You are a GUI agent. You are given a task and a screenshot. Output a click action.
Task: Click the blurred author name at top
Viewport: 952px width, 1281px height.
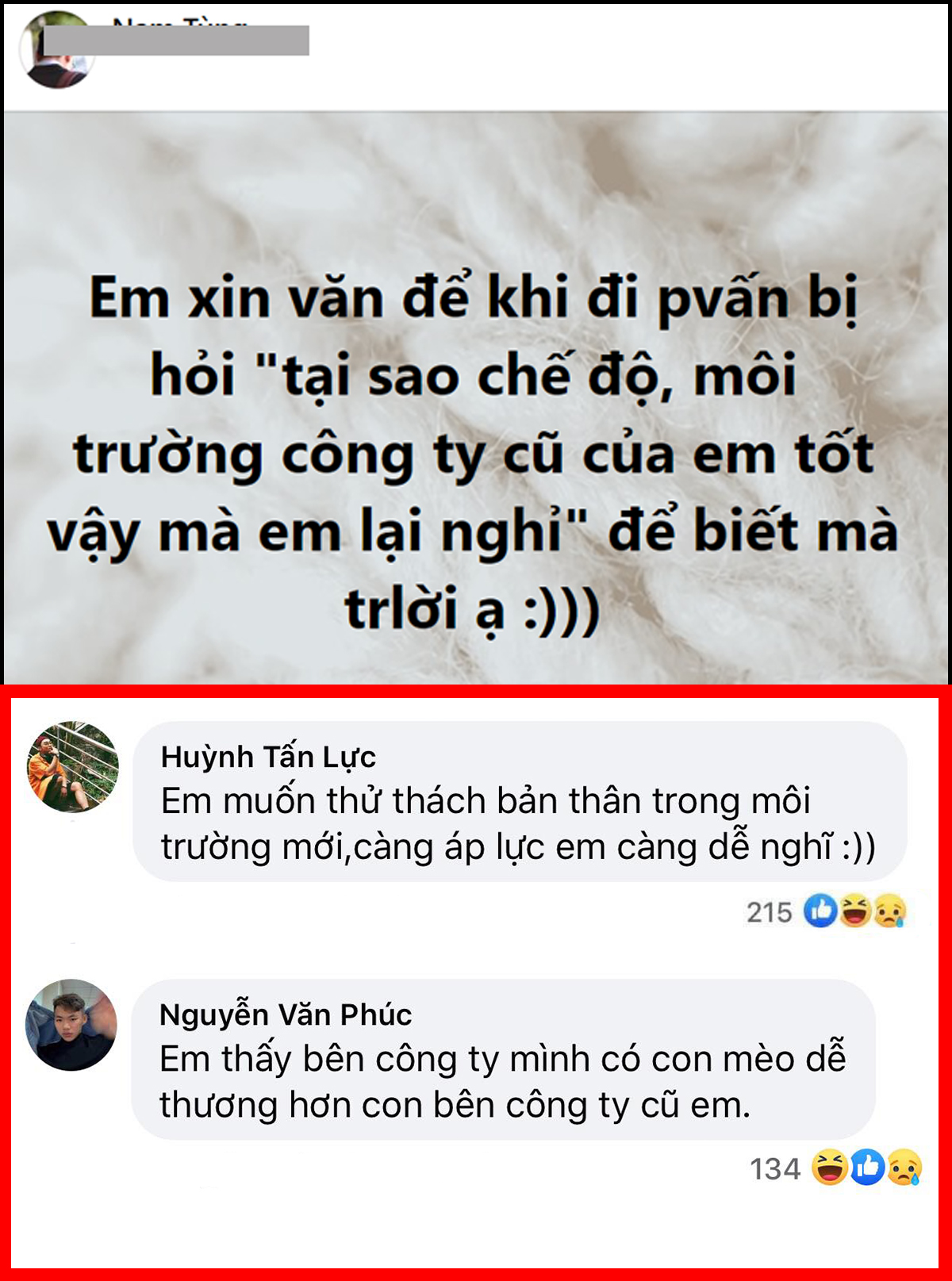coord(176,40)
